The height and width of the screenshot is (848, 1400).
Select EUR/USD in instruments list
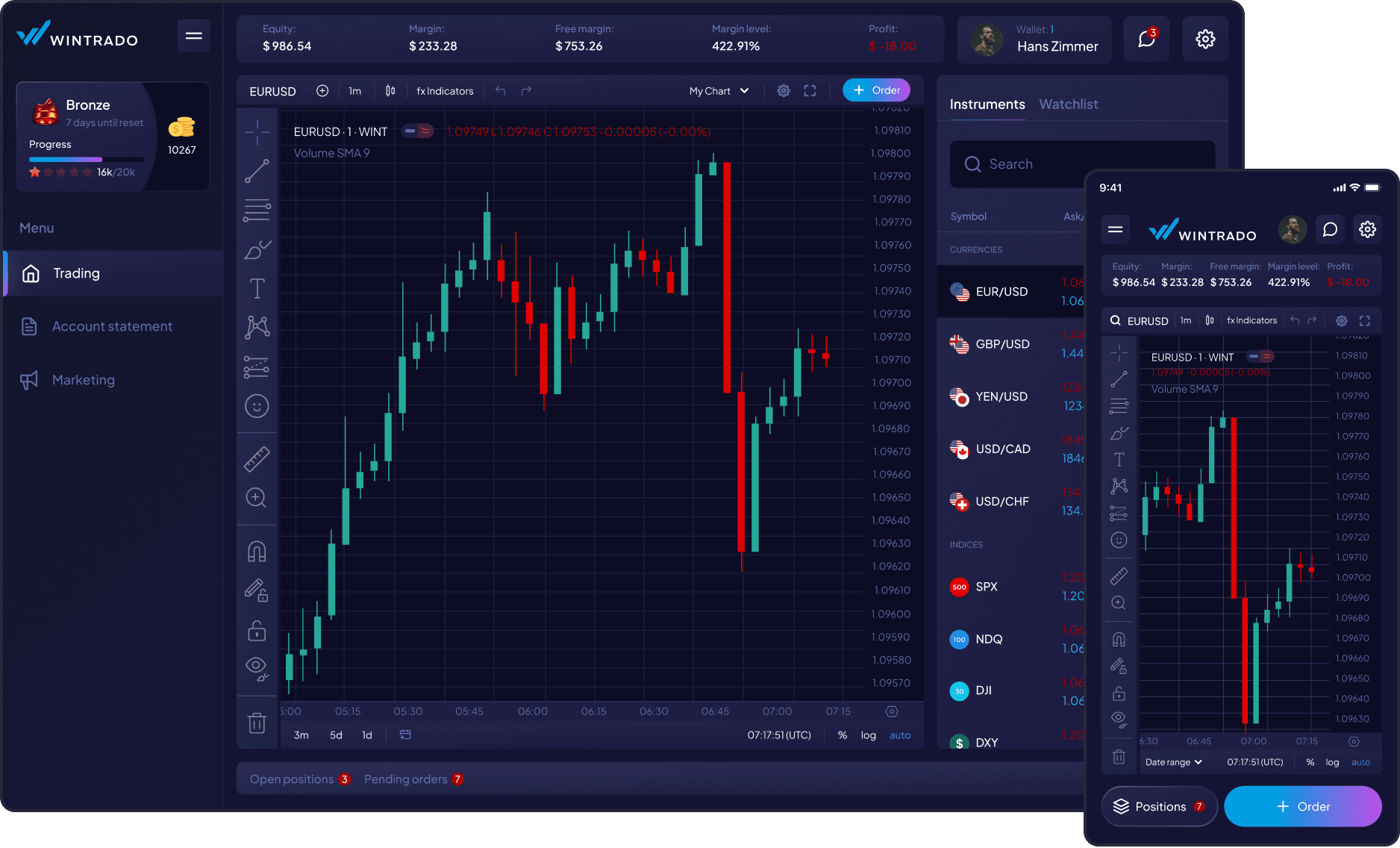(x=1010, y=292)
